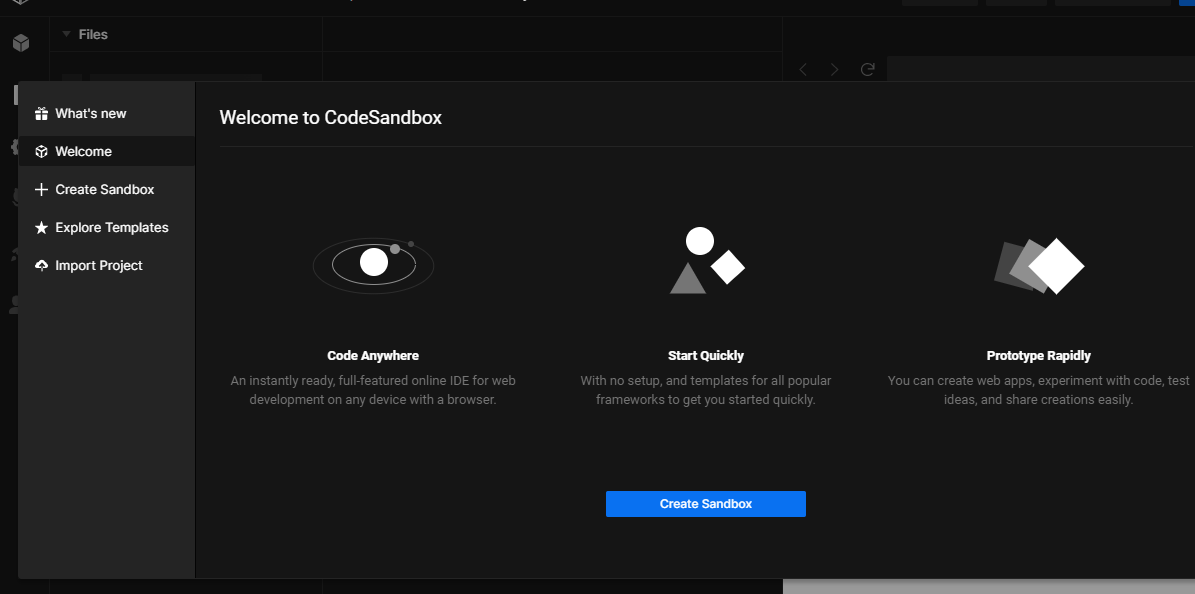Click the Start Quickly shapes illustration
The width and height of the screenshot is (1195, 594).
(x=706, y=260)
